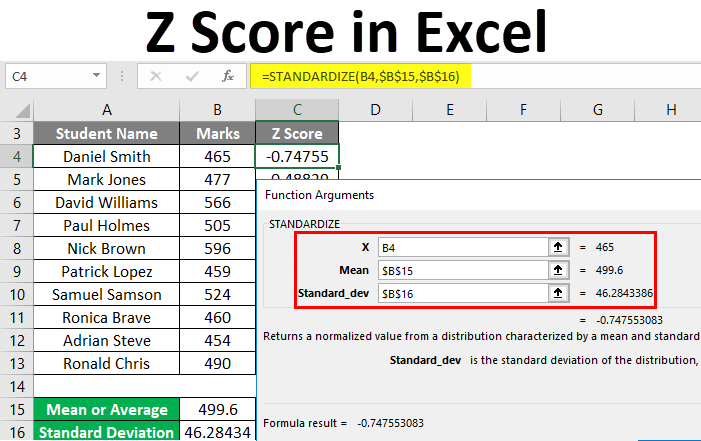Select marks cell with value 454
Viewport: 701px width, 441px height.
coord(217,341)
